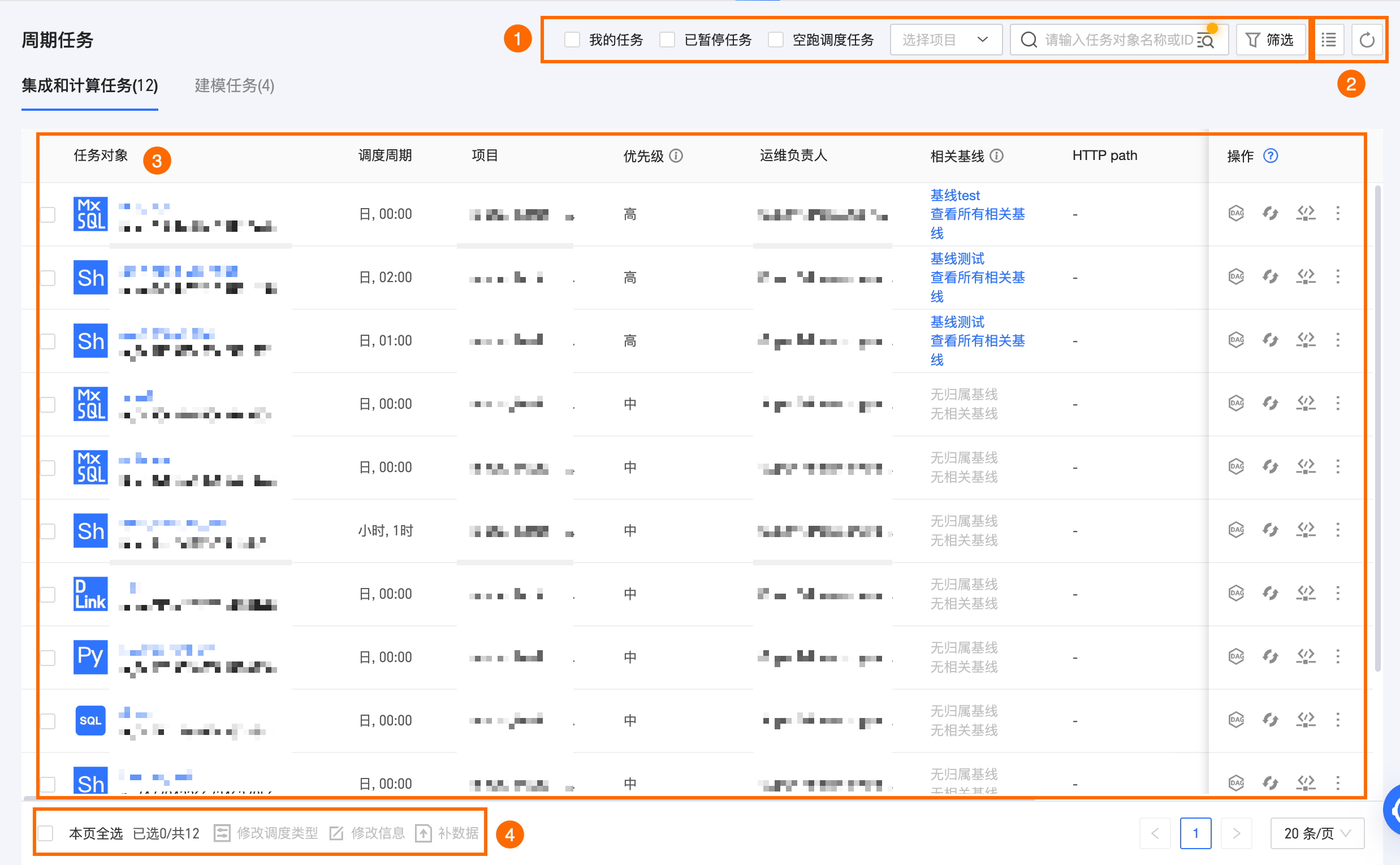Select the 集成和计算任务(12) tab
The image size is (1400, 865).
pos(90,86)
